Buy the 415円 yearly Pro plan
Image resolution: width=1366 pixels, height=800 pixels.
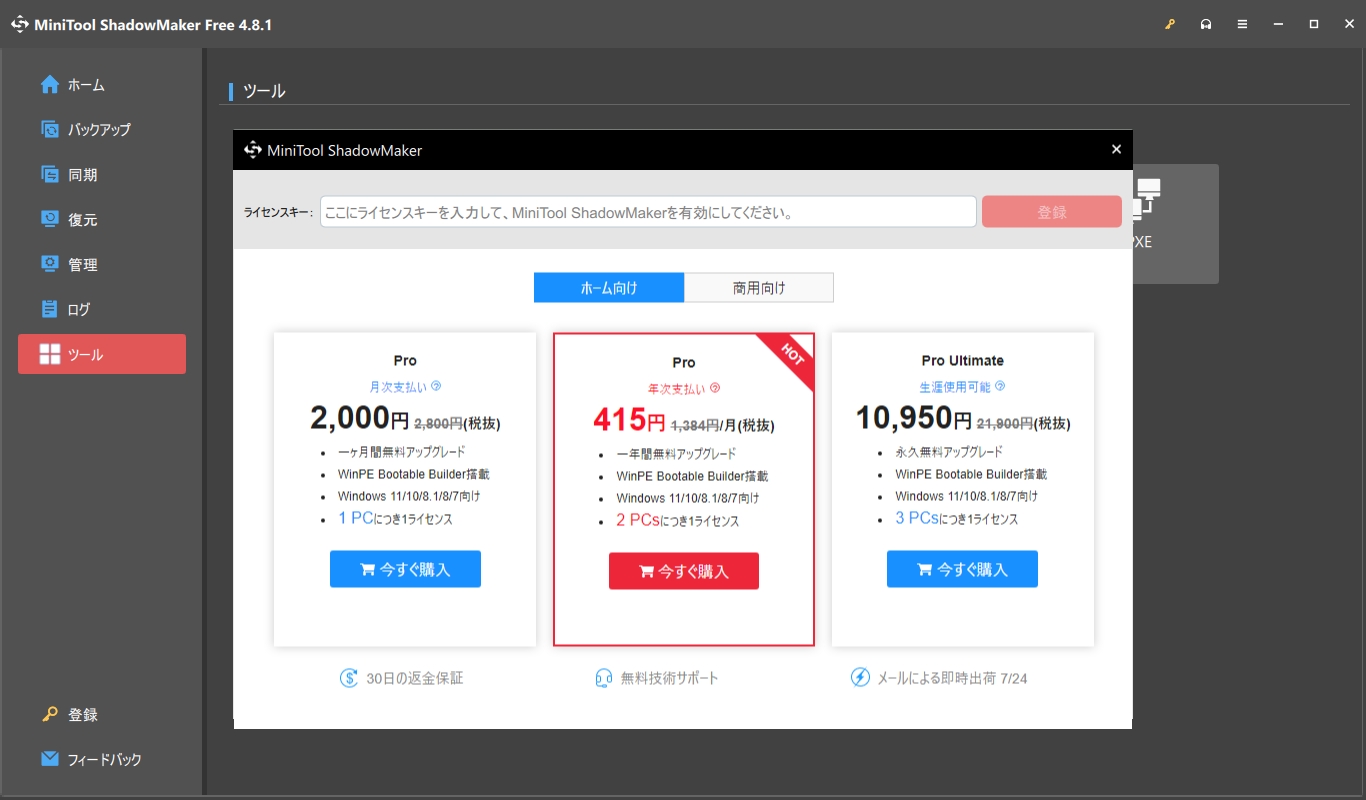click(684, 571)
